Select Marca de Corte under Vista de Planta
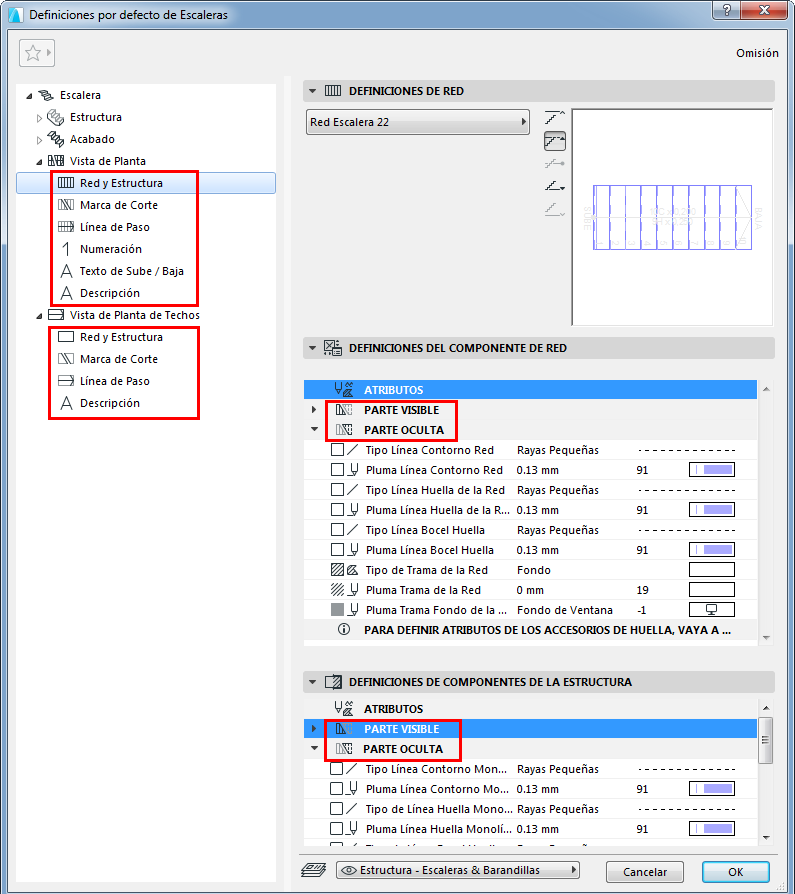 click(x=119, y=205)
